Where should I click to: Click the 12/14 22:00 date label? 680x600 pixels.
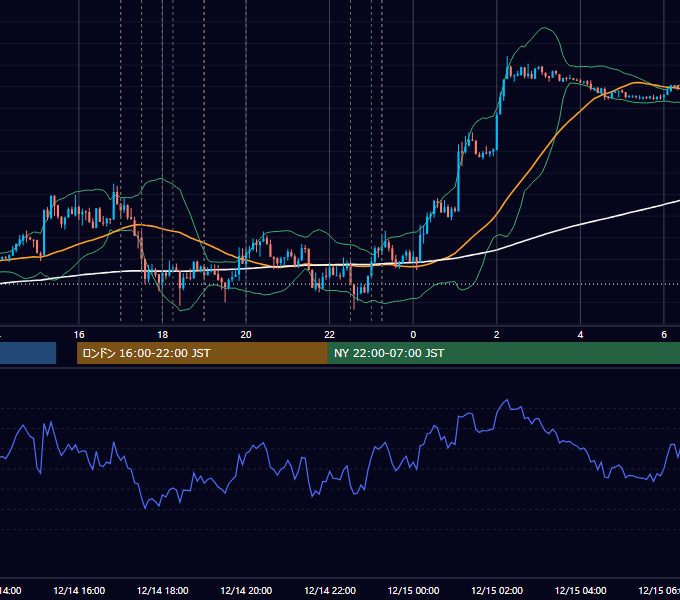point(330,591)
